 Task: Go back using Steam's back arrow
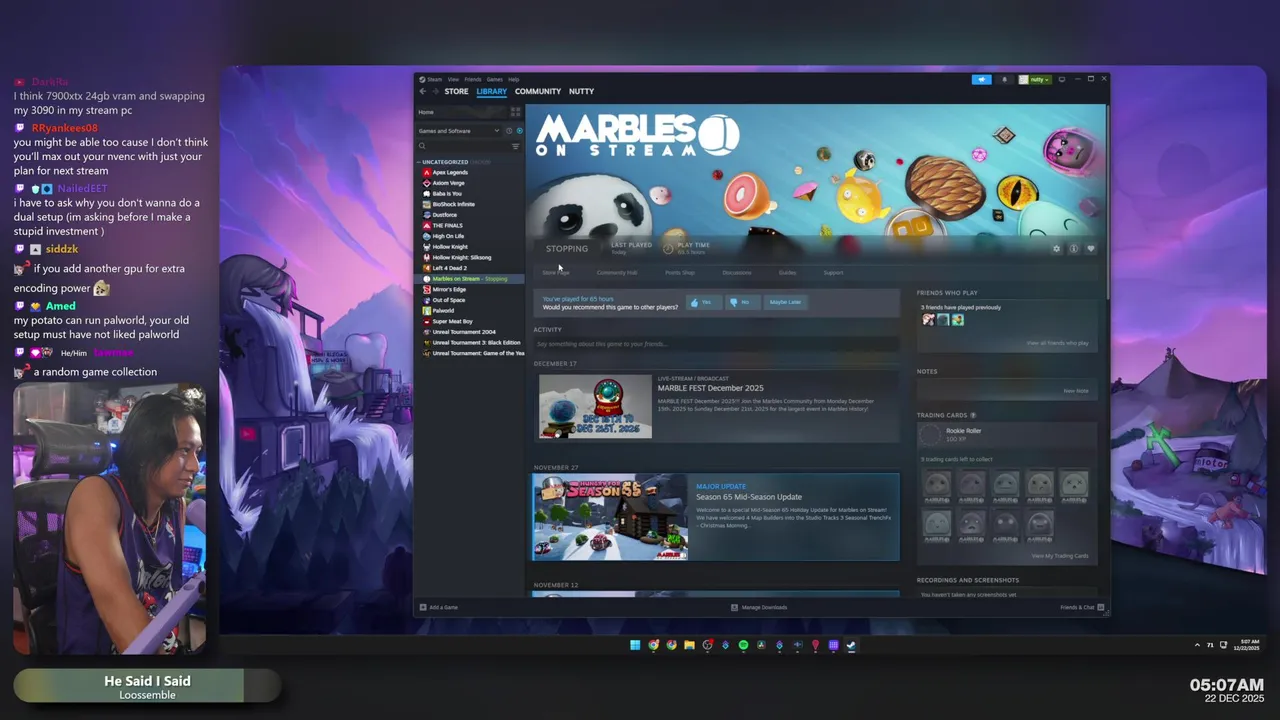tap(423, 91)
